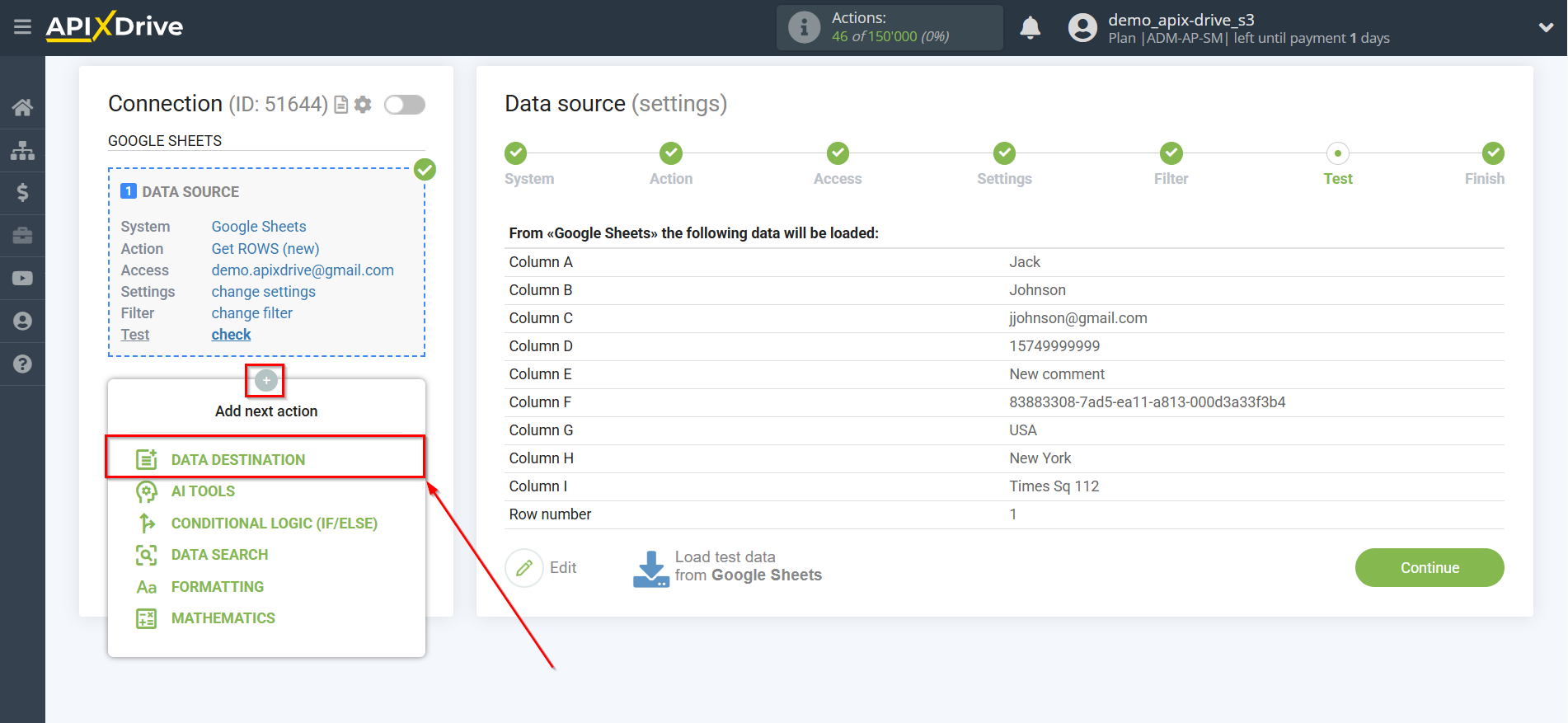Viewport: 1568px width, 723px height.
Task: Go to Action step
Action: (671, 153)
